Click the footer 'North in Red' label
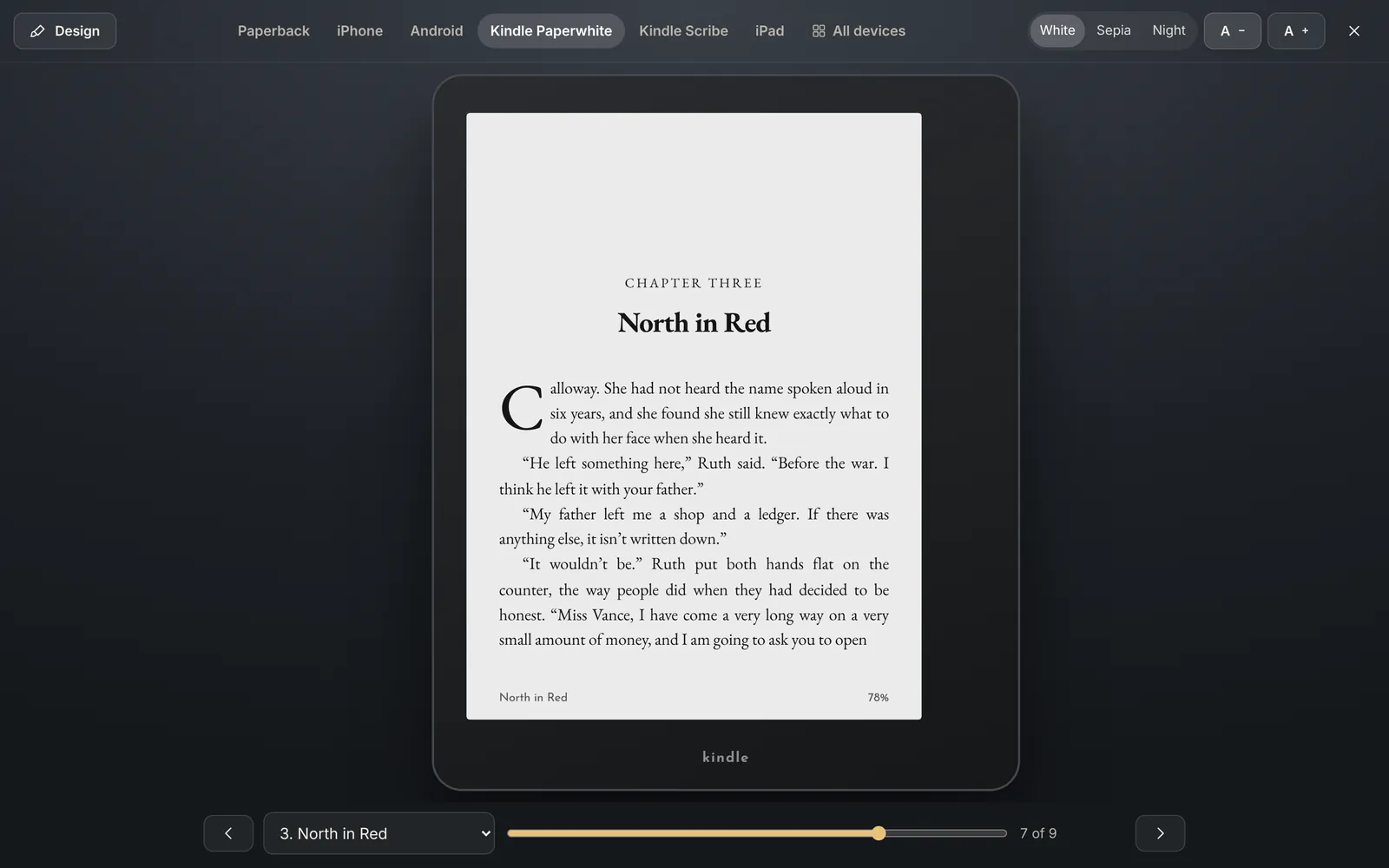The height and width of the screenshot is (868, 1389). coord(533,697)
